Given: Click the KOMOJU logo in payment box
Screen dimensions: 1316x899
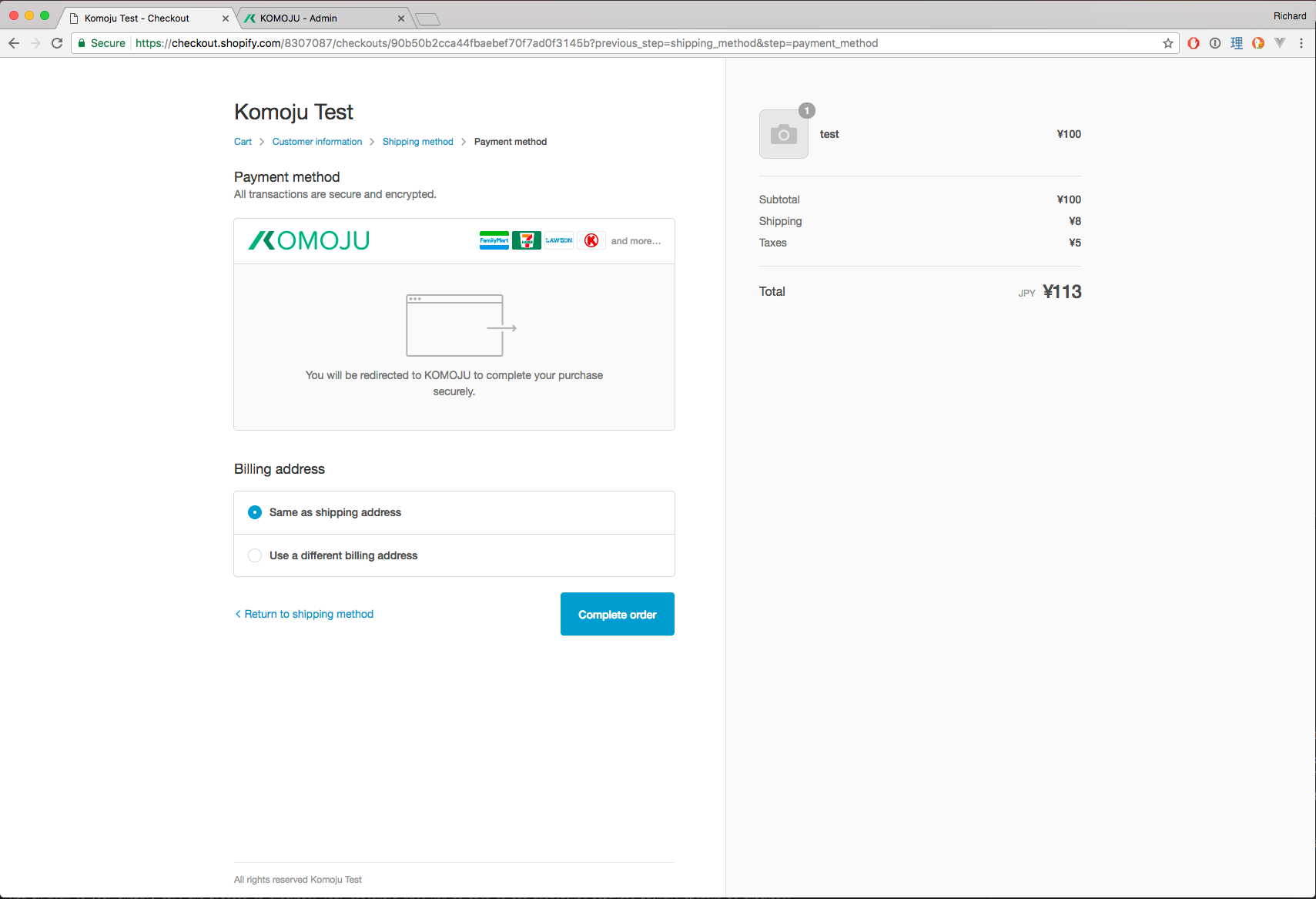Looking at the screenshot, I should tap(309, 240).
